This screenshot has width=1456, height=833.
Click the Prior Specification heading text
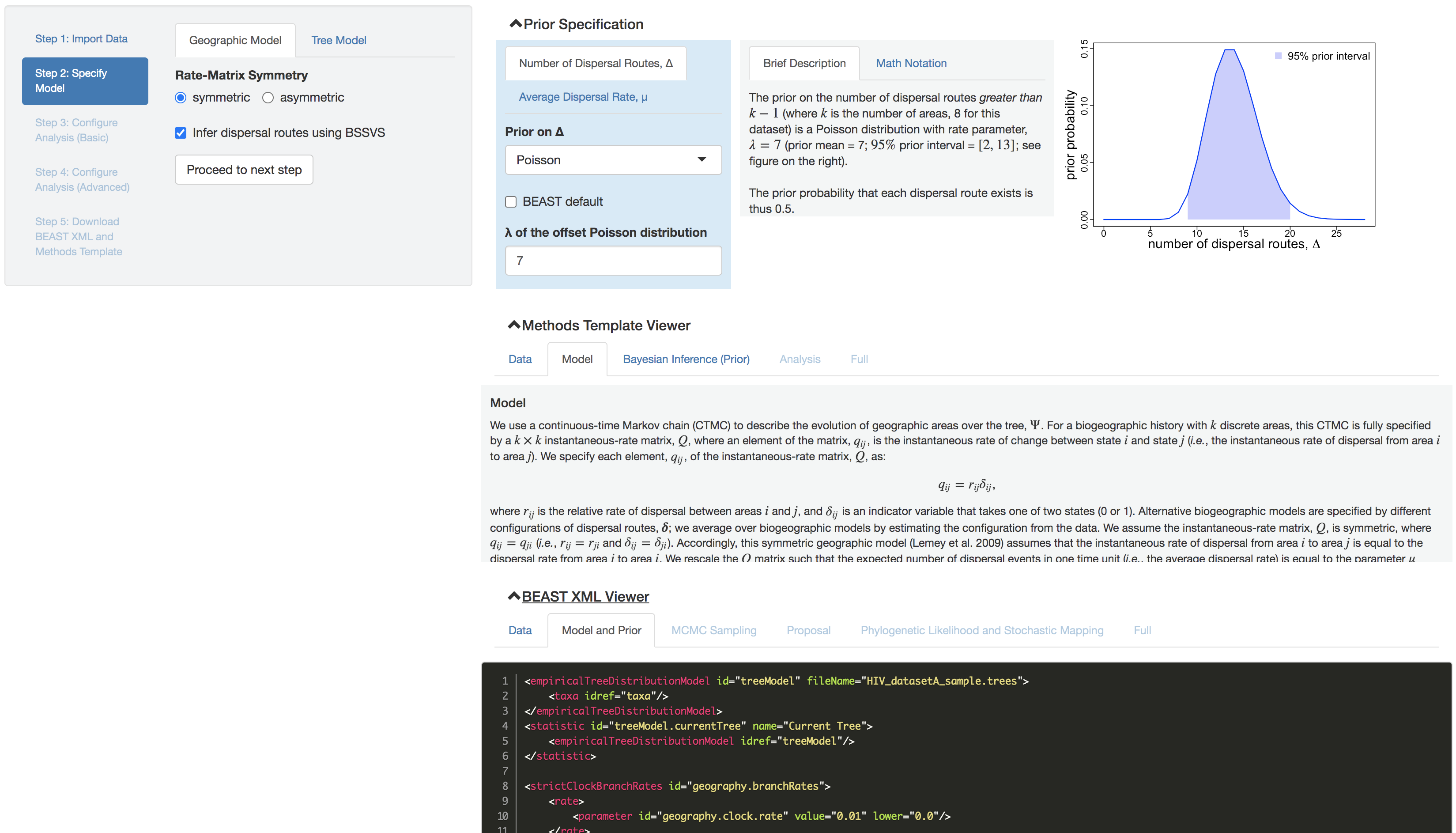(583, 24)
